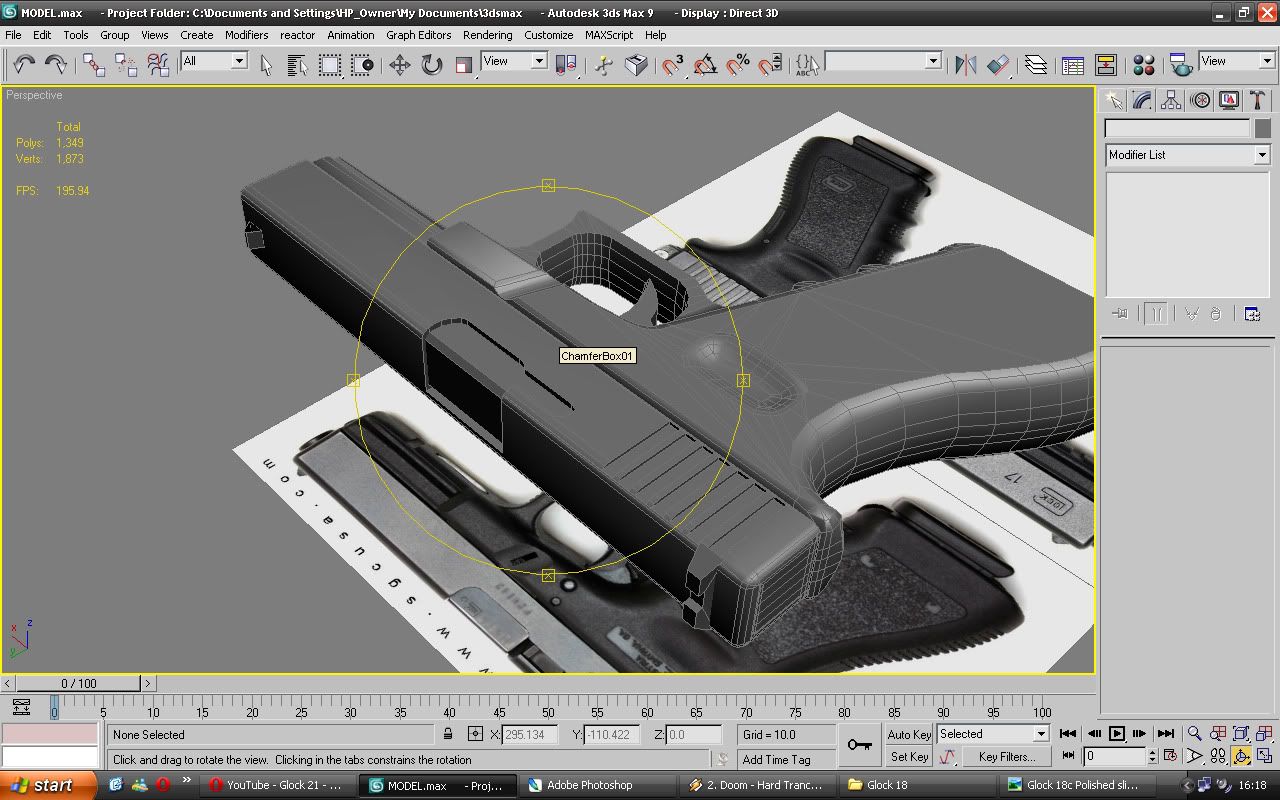The height and width of the screenshot is (800, 1280).
Task: Activate the Select and Manipulate tool
Action: (x=603, y=65)
